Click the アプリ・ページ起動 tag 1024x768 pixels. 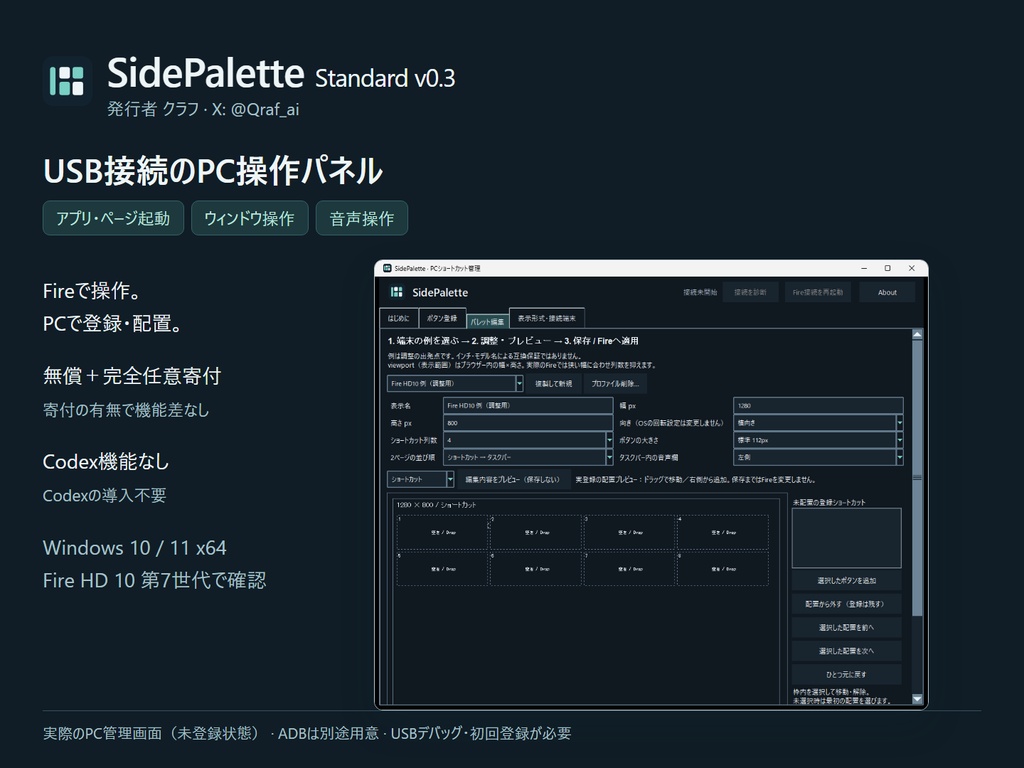tap(113, 218)
